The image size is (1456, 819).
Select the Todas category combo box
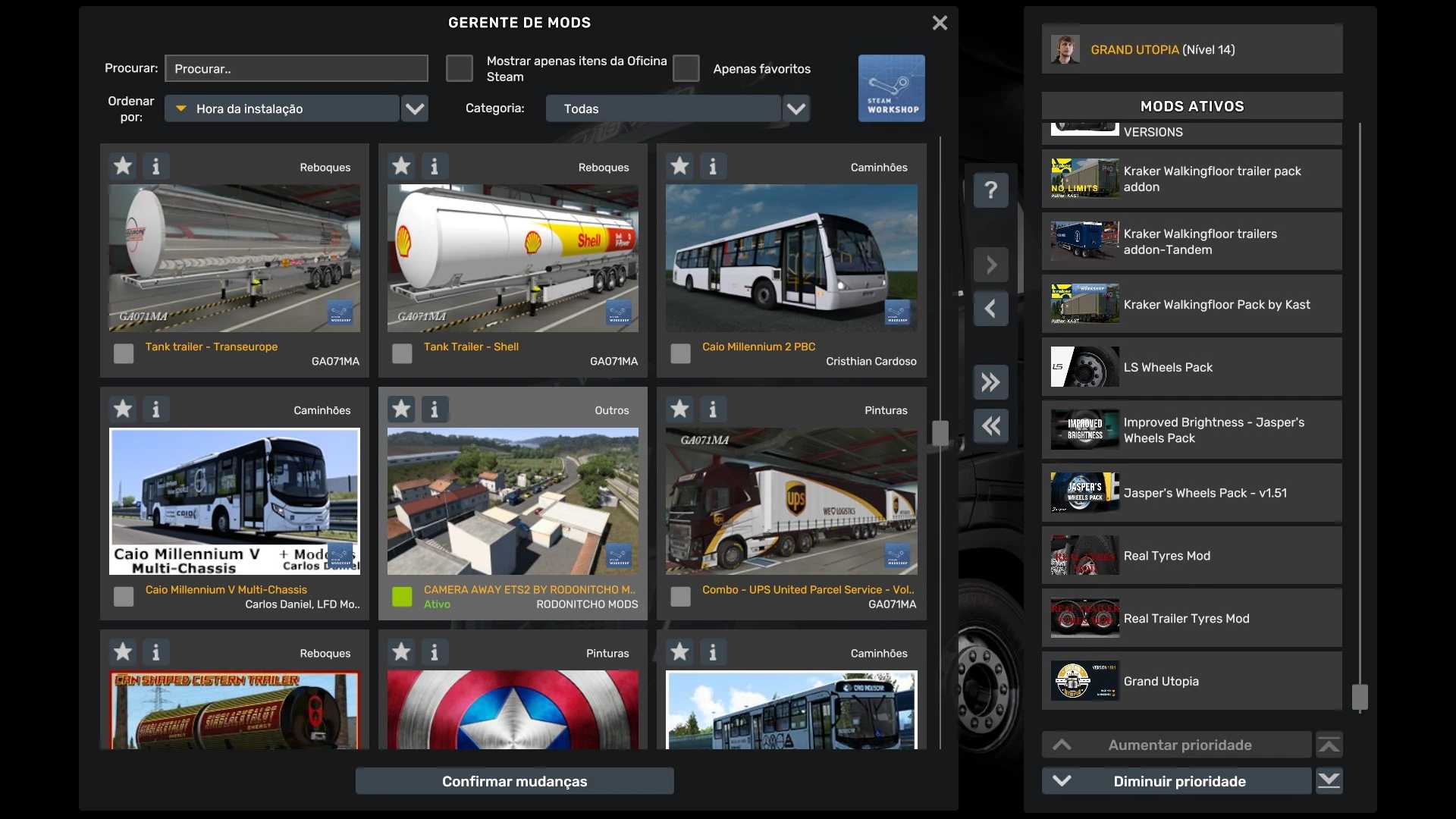pos(663,108)
